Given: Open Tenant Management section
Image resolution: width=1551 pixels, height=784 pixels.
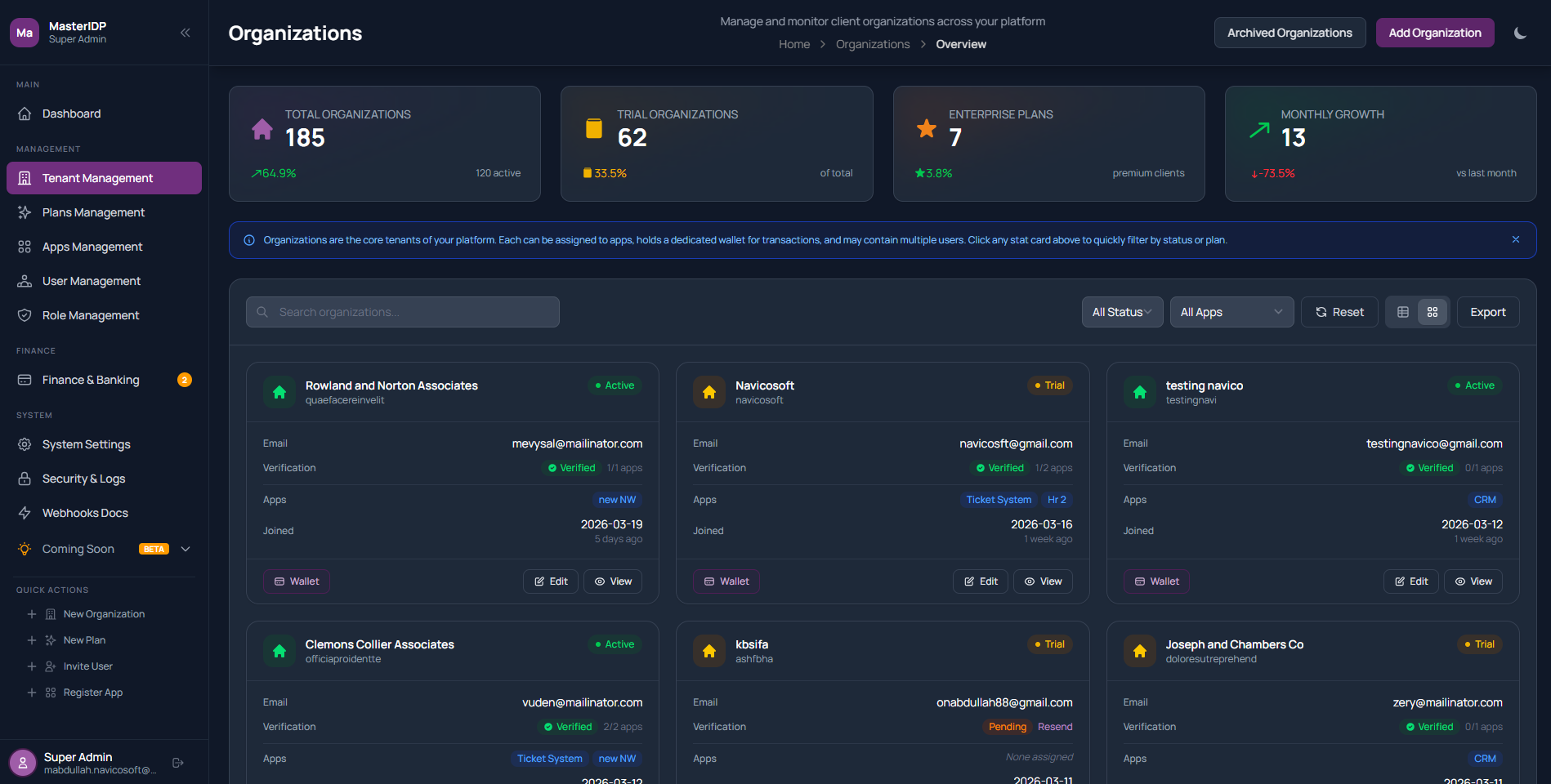Looking at the screenshot, I should 104,178.
